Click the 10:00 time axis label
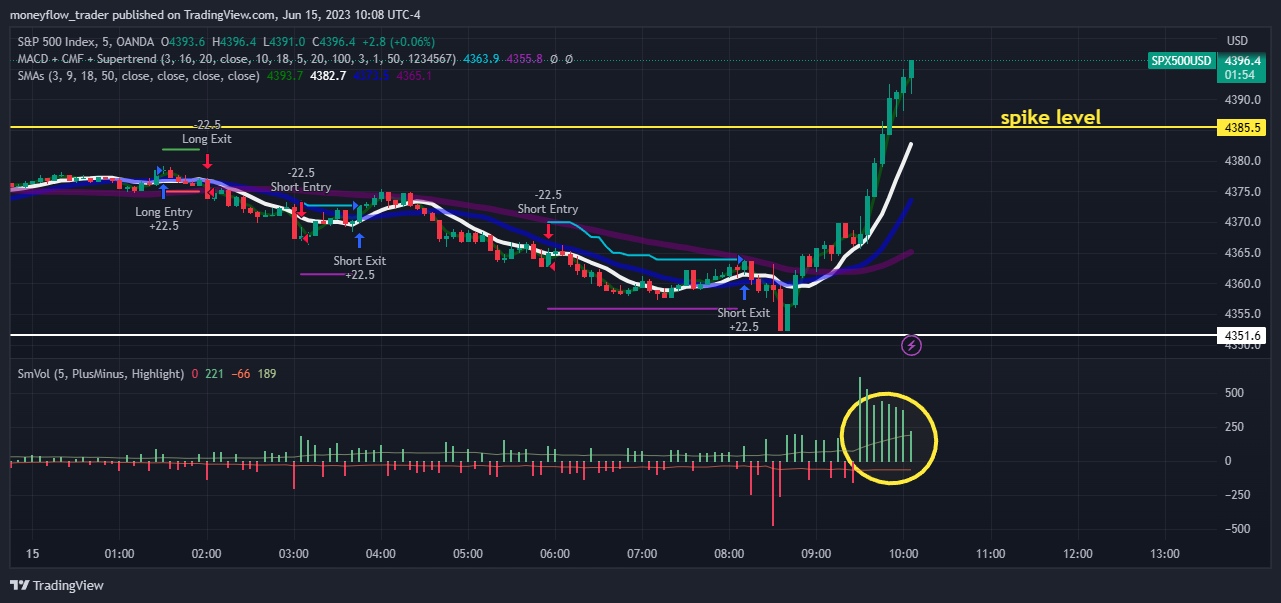Screen dimensions: 1281x603 tap(904, 554)
